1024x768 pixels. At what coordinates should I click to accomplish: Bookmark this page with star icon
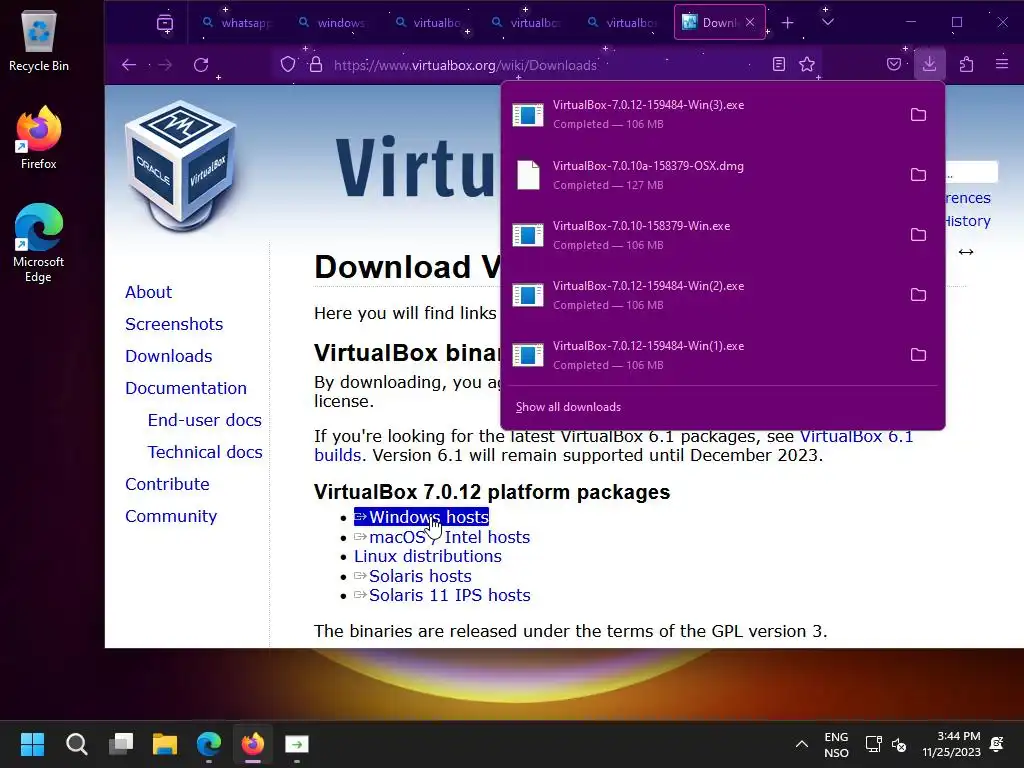point(807,64)
